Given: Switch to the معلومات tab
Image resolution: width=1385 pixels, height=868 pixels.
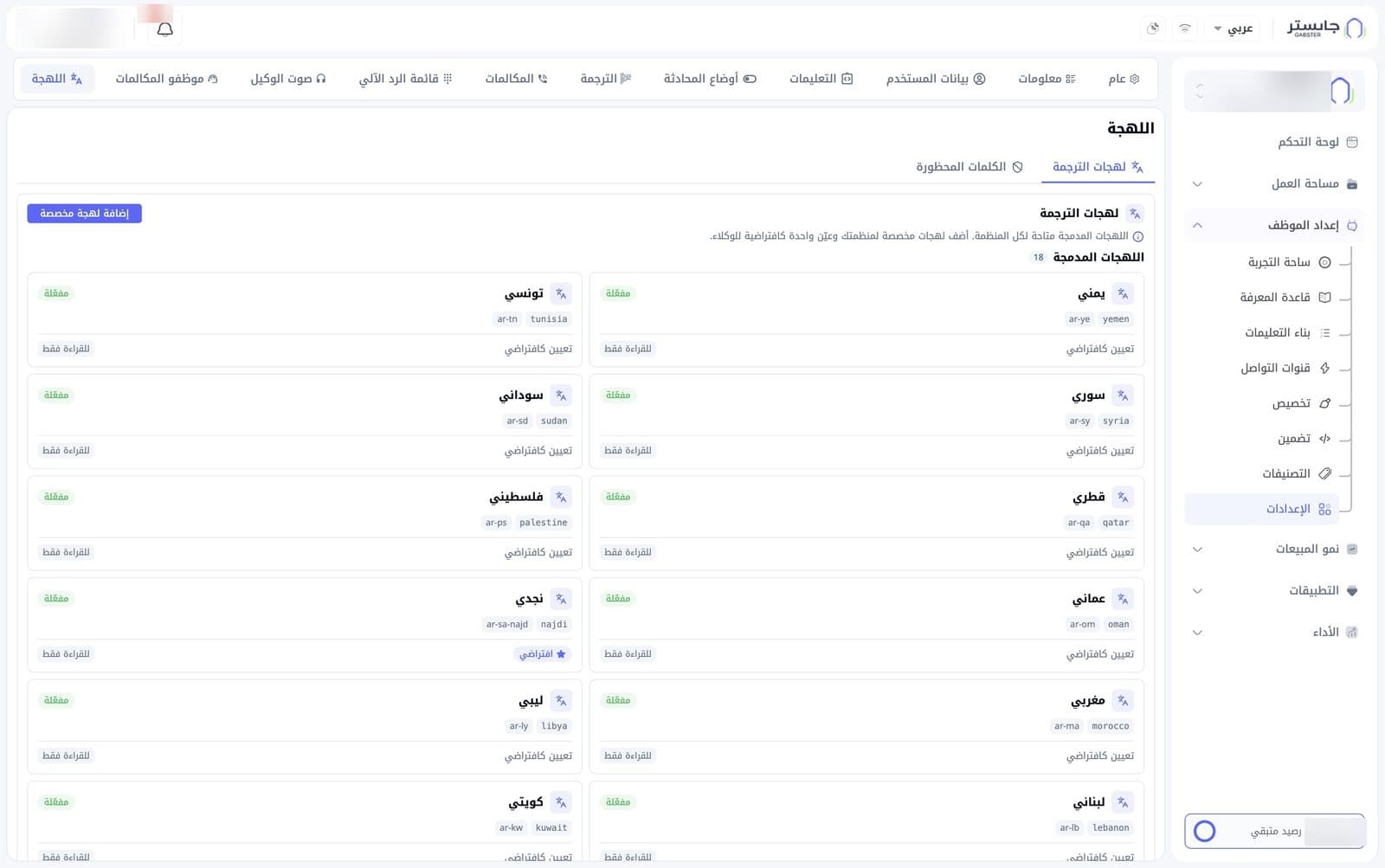Looking at the screenshot, I should click(1047, 79).
